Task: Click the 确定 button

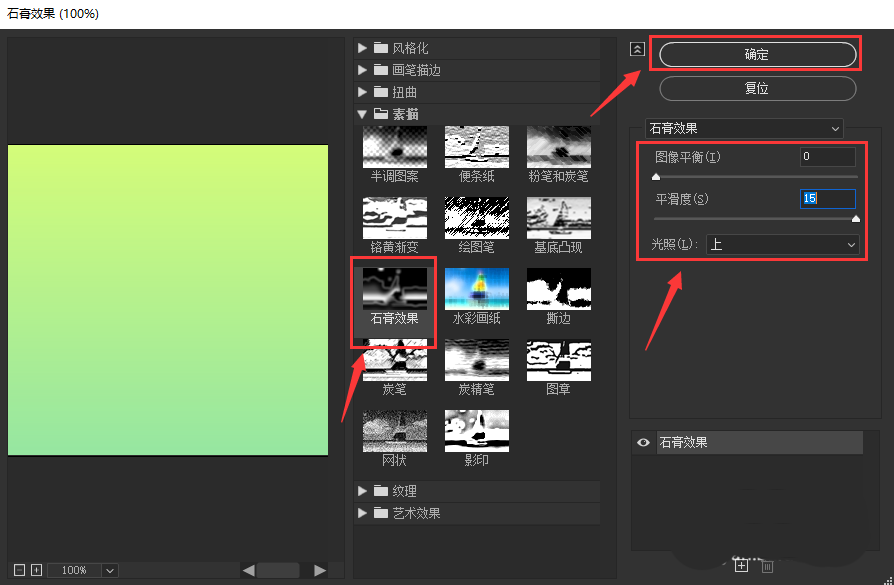Action: tap(758, 55)
